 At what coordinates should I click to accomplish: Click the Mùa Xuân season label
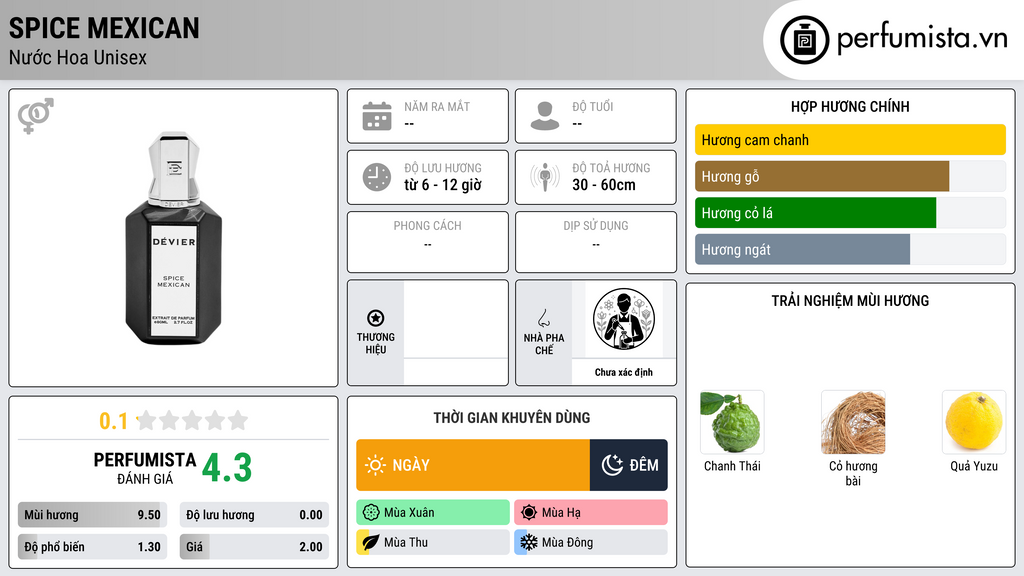(x=409, y=513)
